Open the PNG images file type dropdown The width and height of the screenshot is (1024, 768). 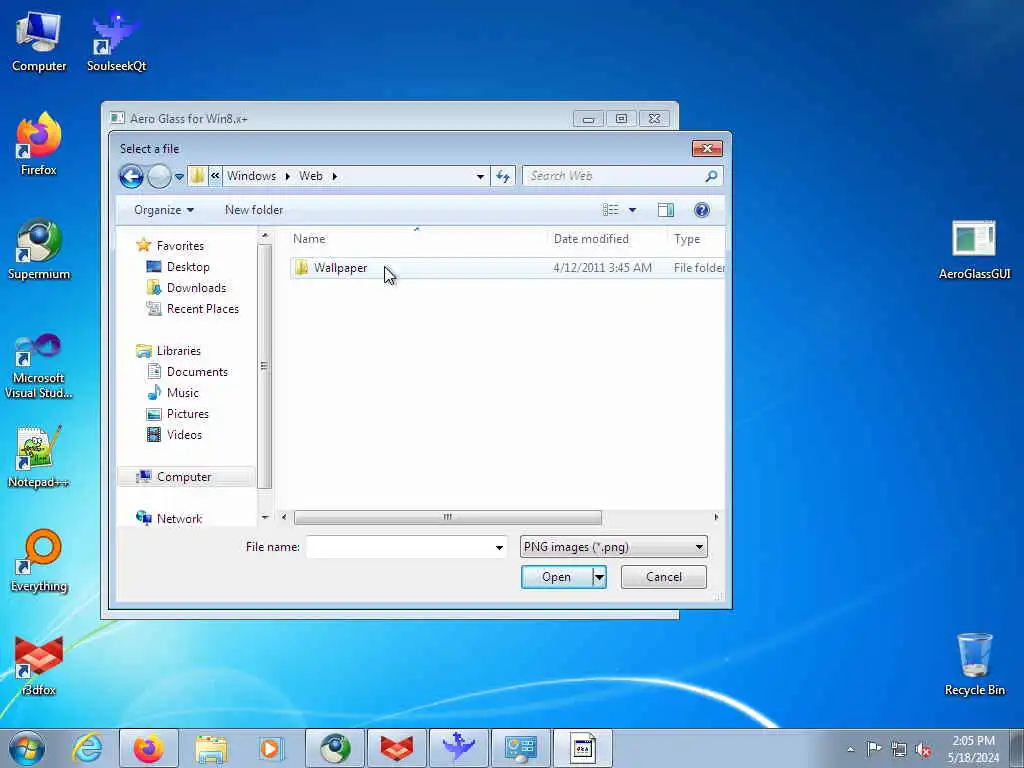tap(613, 547)
